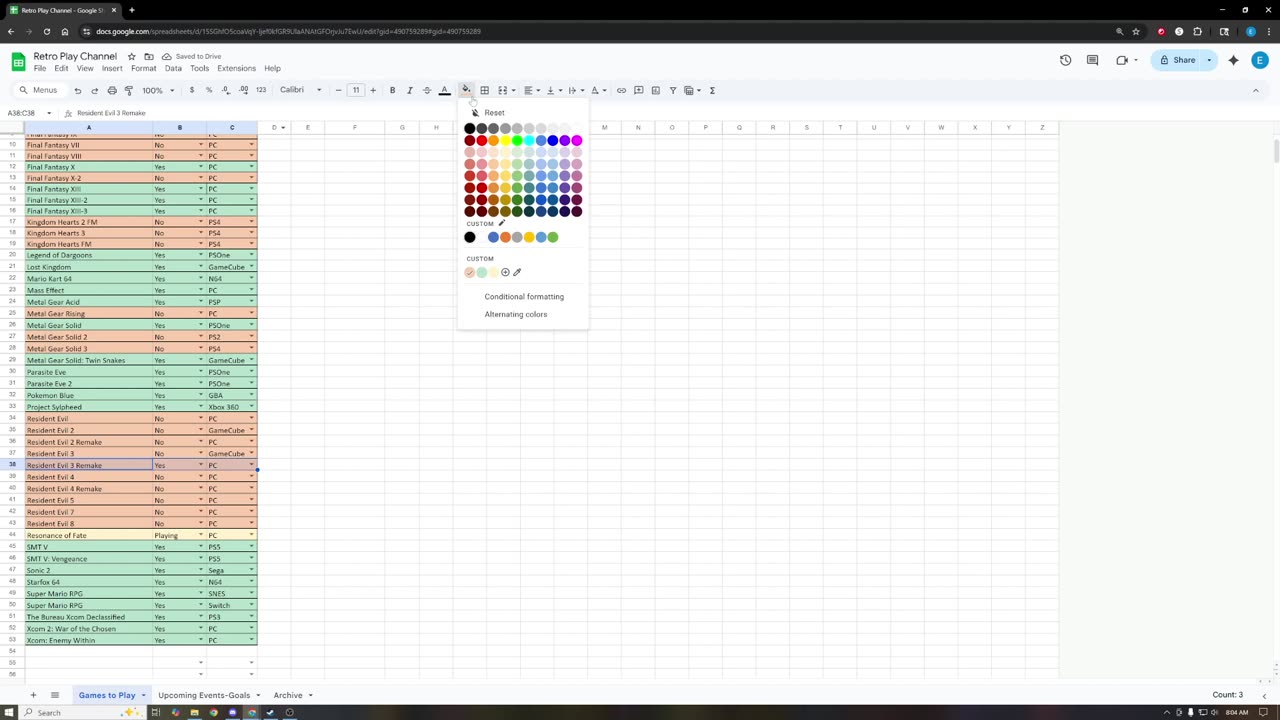Open version history clock icon
The width and height of the screenshot is (1280, 720).
1065,60
